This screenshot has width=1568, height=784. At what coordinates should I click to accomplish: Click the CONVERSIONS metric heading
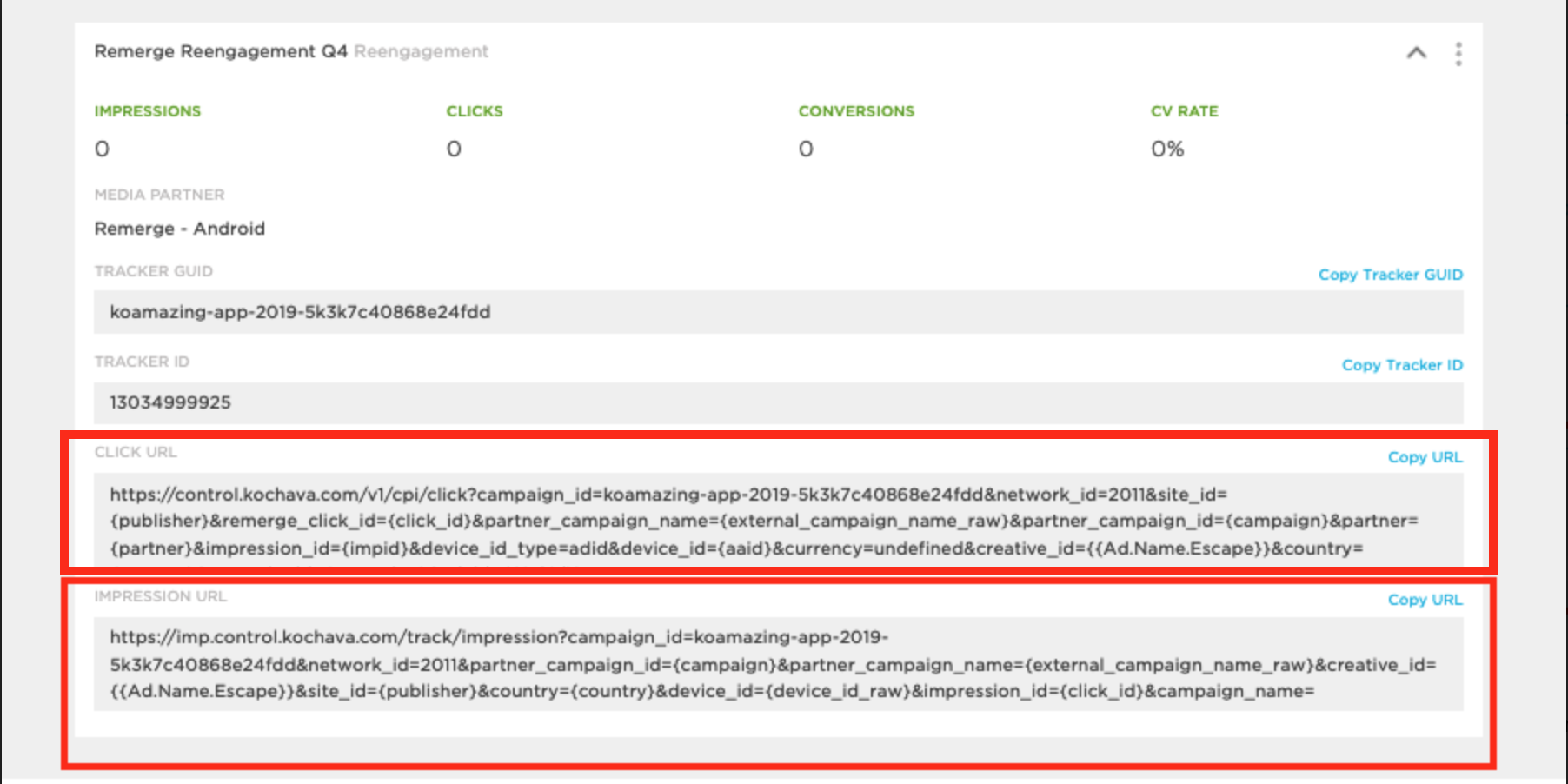[x=856, y=111]
